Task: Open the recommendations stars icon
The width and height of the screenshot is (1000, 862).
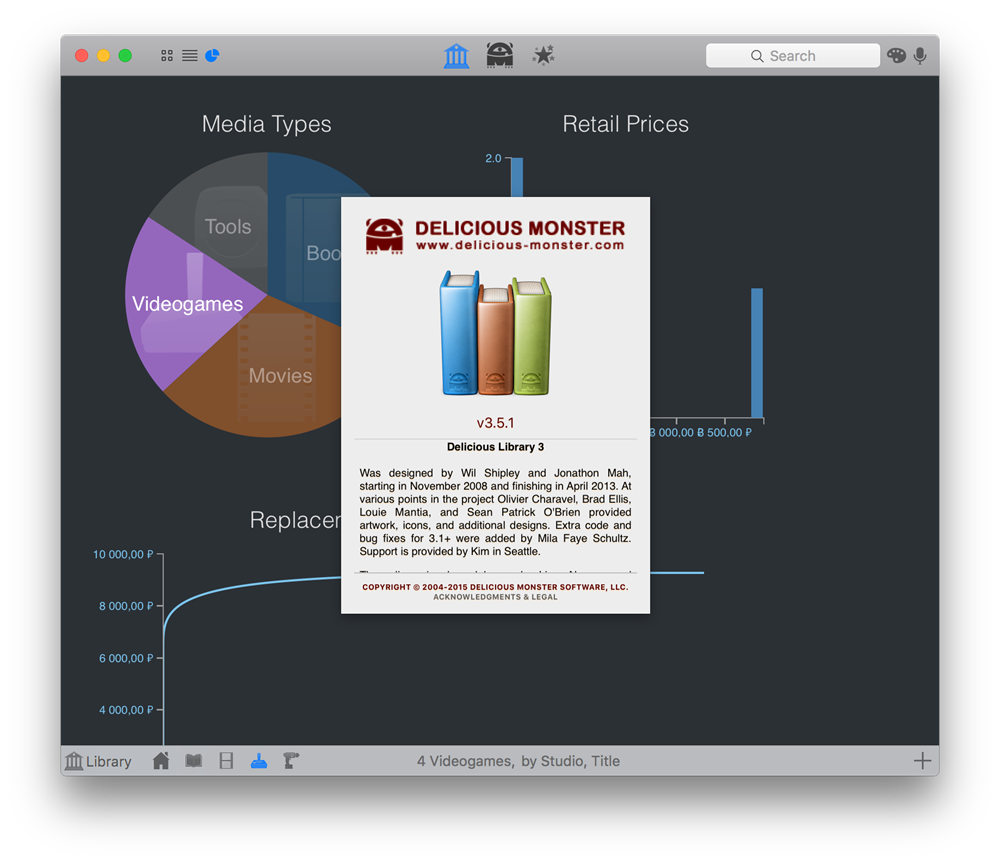Action: (543, 55)
